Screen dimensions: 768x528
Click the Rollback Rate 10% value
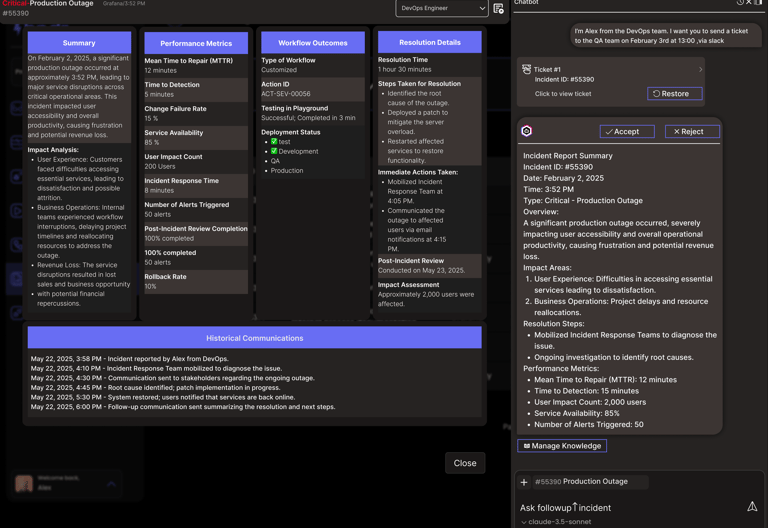click(x=150, y=286)
